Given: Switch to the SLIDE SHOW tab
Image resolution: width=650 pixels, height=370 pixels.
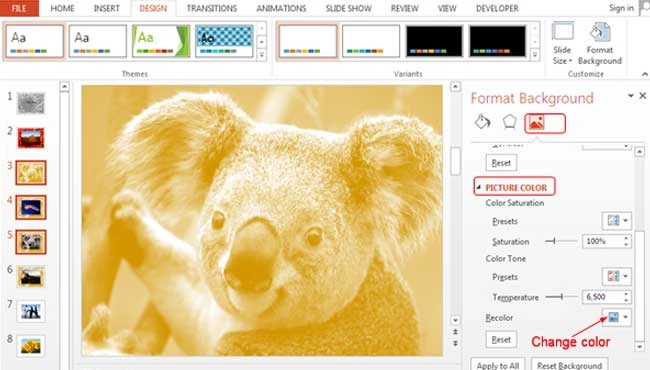Looking at the screenshot, I should click(x=348, y=8).
